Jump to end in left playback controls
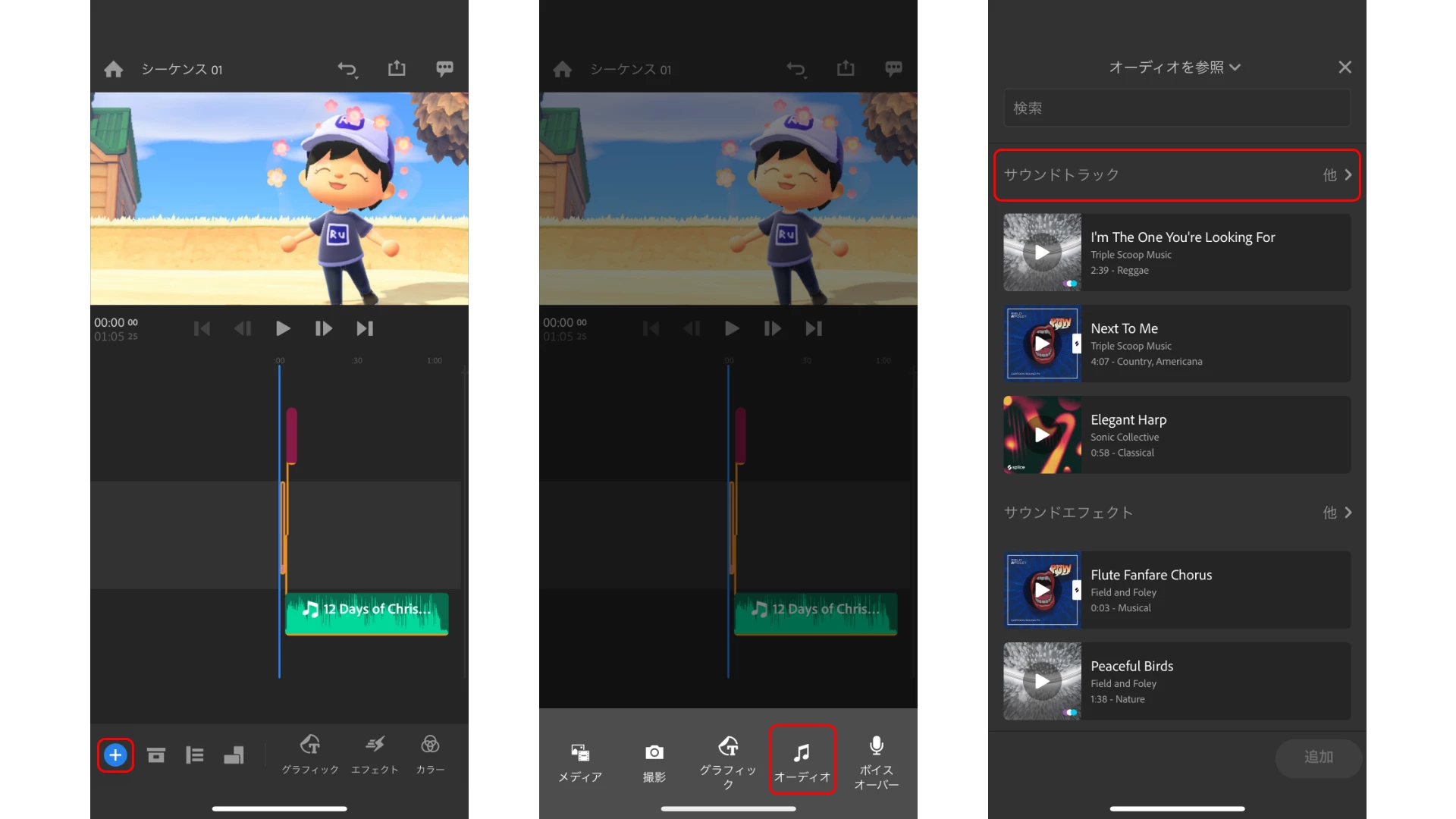 (365, 328)
